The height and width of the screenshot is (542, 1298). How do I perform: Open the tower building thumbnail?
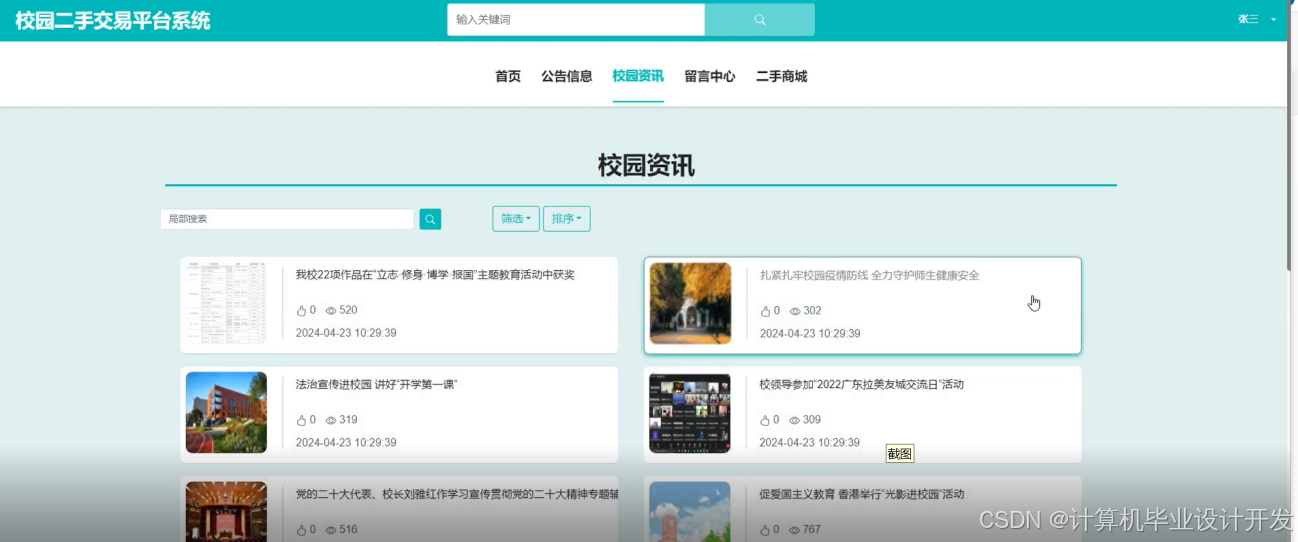point(690,511)
